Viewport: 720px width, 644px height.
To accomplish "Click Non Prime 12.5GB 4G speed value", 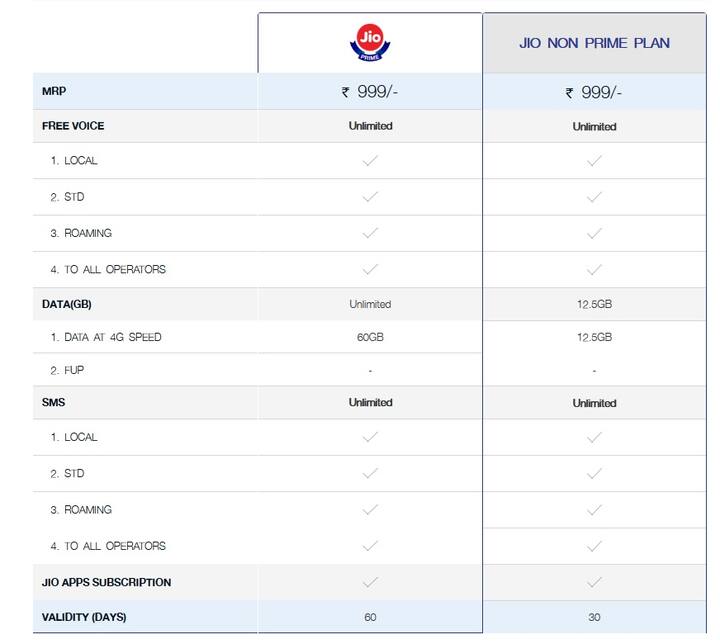I will [594, 337].
